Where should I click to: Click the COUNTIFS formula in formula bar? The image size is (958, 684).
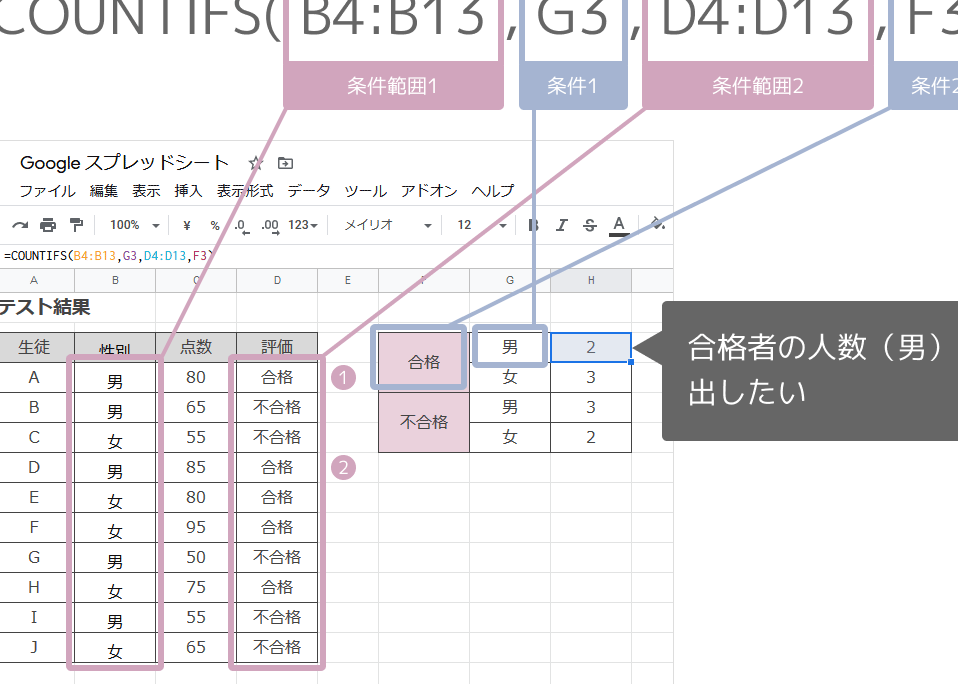(x=109, y=255)
